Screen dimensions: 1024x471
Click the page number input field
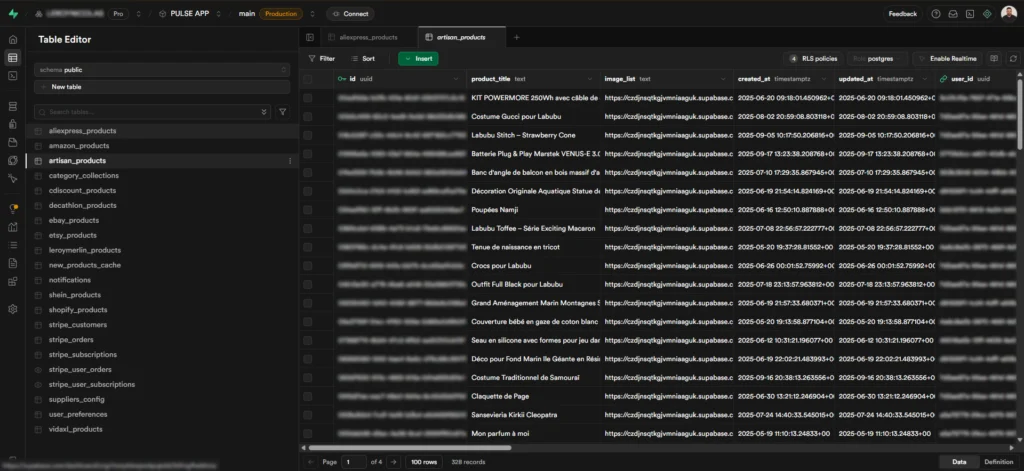click(x=354, y=462)
